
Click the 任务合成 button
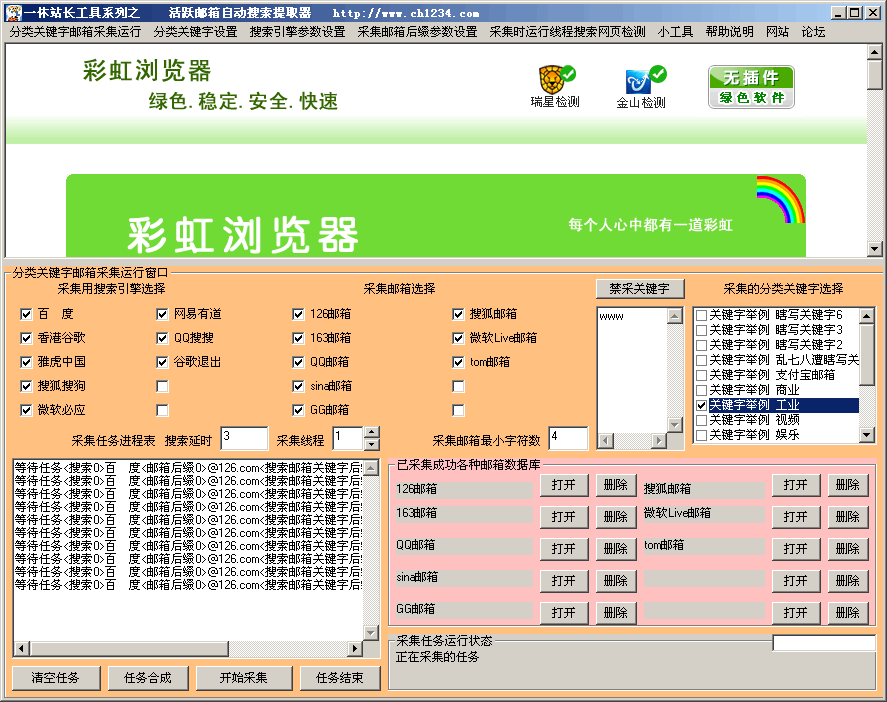click(x=148, y=678)
